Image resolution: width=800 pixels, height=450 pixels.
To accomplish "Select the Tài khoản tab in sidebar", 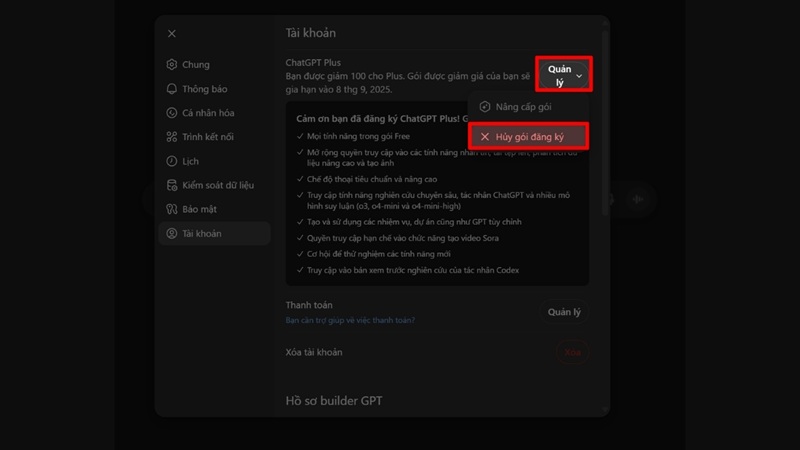I will click(213, 234).
